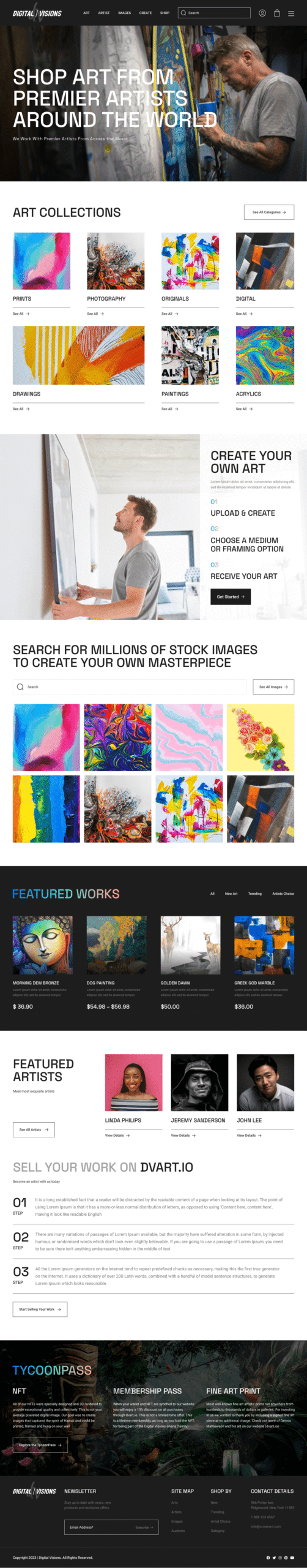Choose the Artists Choice filter tab
The width and height of the screenshot is (307, 1568).
coord(283,894)
